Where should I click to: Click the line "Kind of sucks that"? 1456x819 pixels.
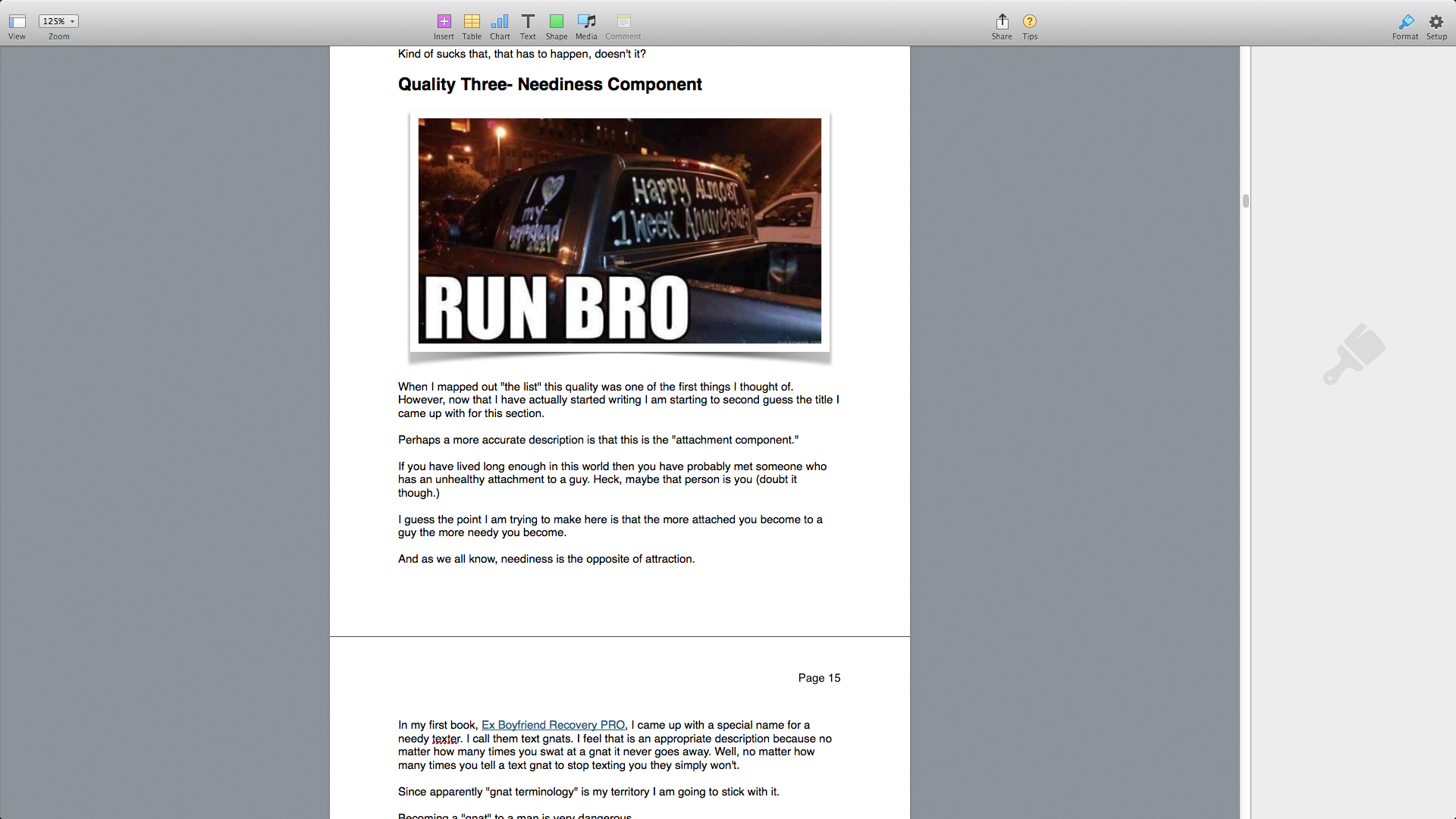522,54
